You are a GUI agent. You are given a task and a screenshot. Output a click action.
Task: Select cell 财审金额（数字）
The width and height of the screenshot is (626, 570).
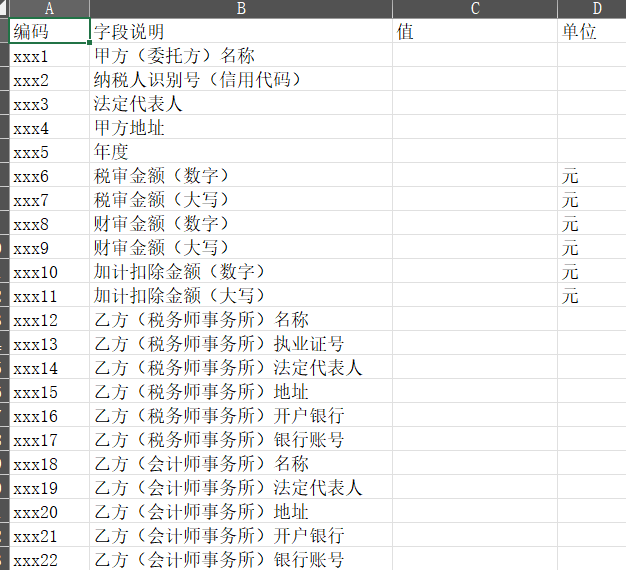pos(241,222)
